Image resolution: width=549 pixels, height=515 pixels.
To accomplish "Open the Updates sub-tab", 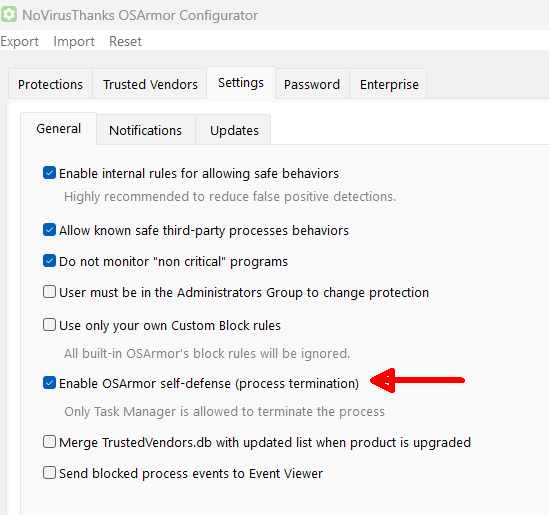I will coord(234,130).
